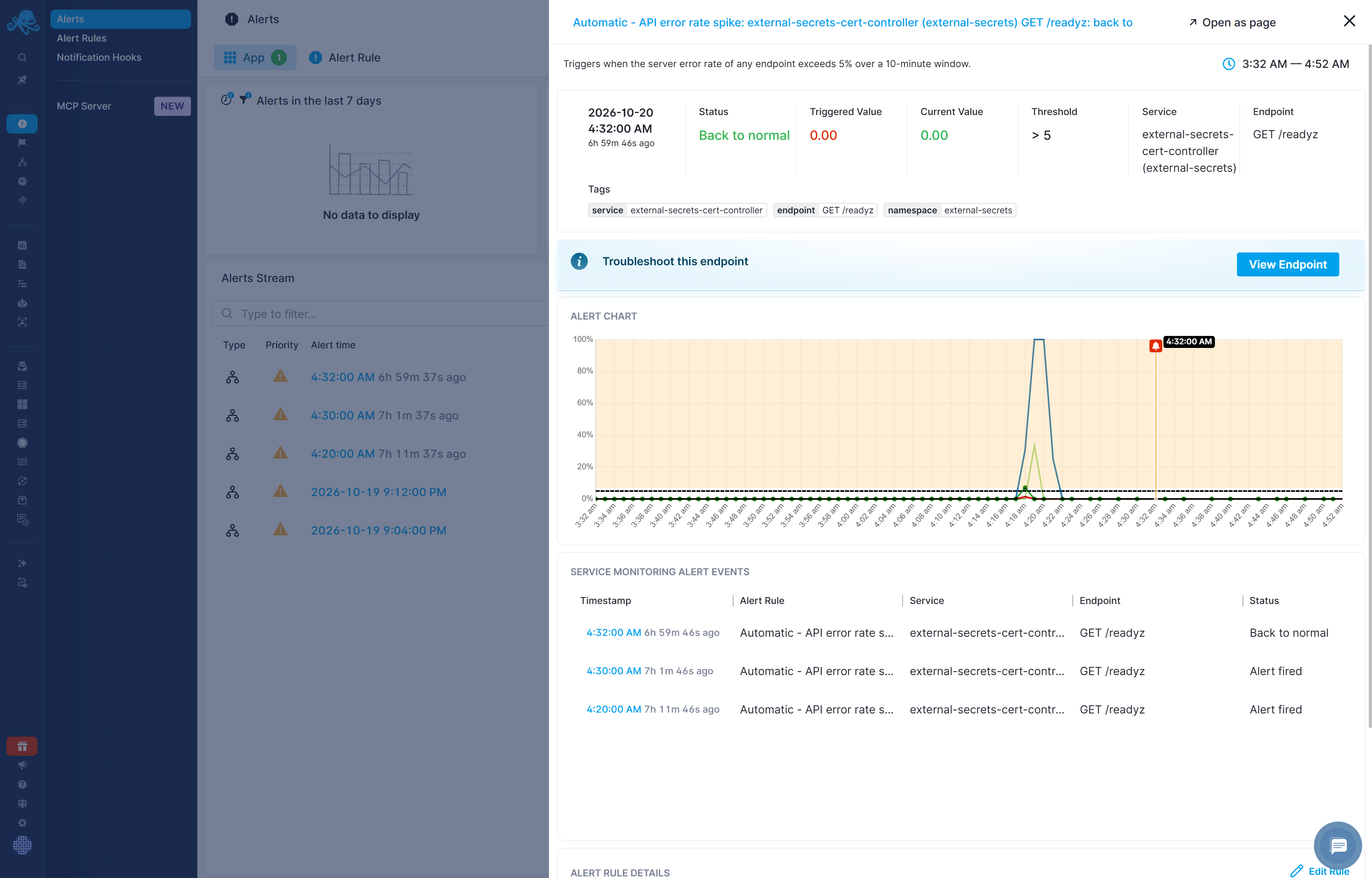The height and width of the screenshot is (878, 1372).
Task: Click the View Endpoint button
Action: click(1288, 264)
